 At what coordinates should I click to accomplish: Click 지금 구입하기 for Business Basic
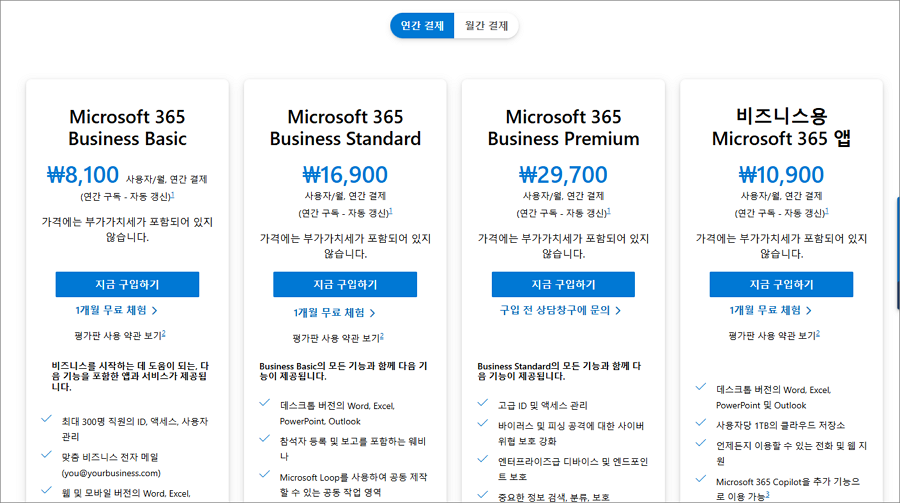click(x=127, y=284)
